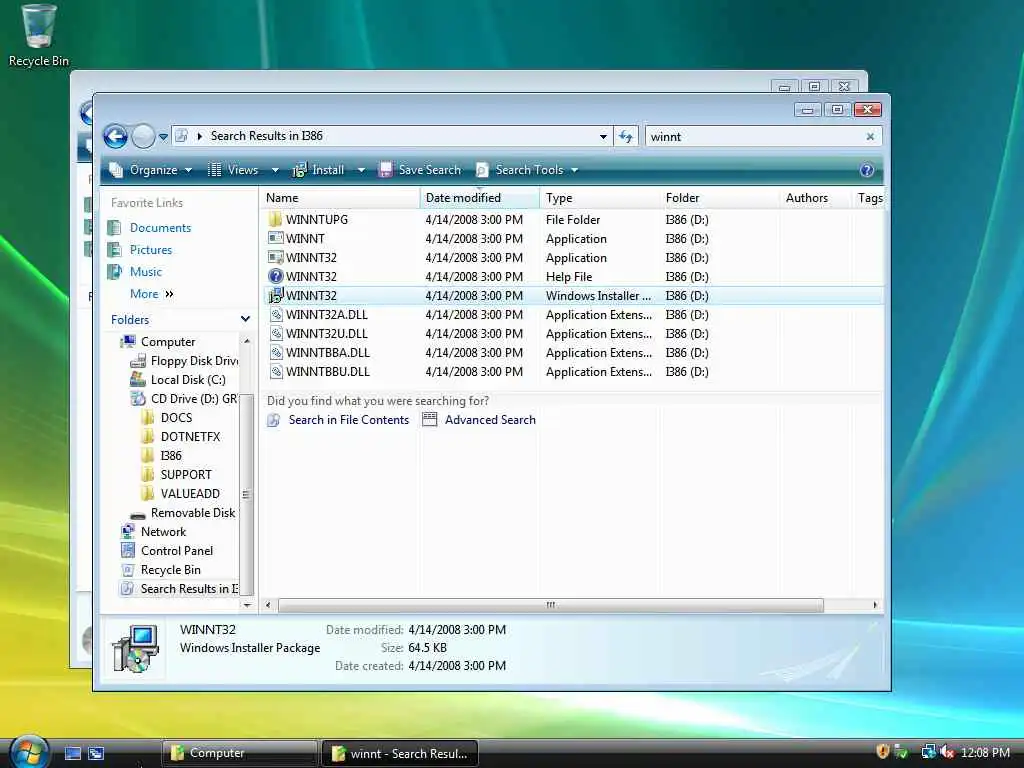
Task: Select the WINNTUPG folder icon
Action: 276,219
